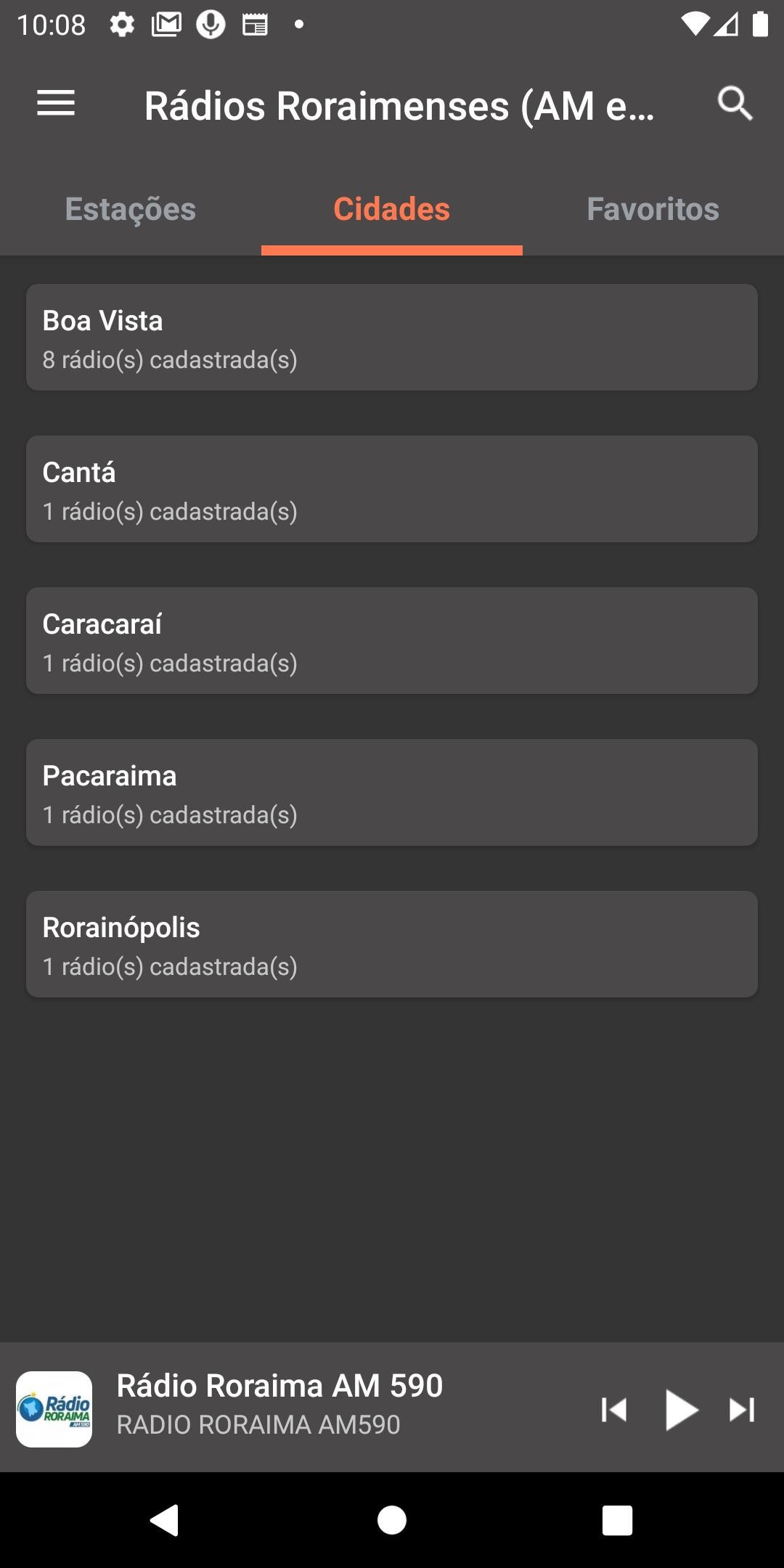Open the recent apps square button

pos(617,1520)
